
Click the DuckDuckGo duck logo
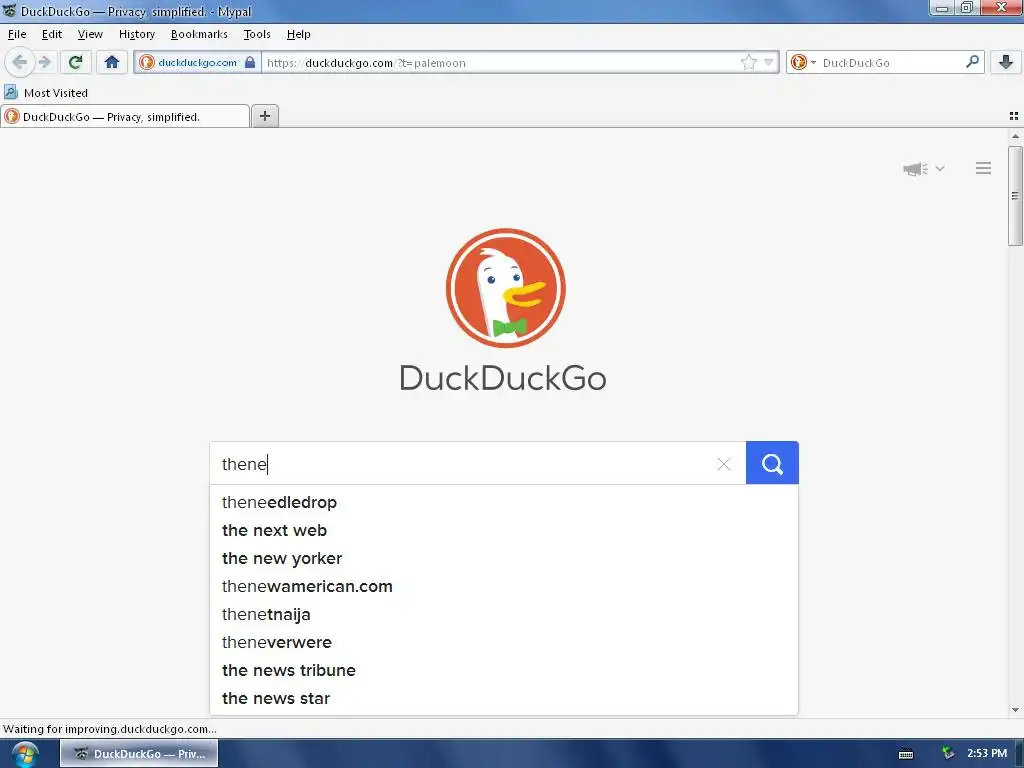coord(505,287)
